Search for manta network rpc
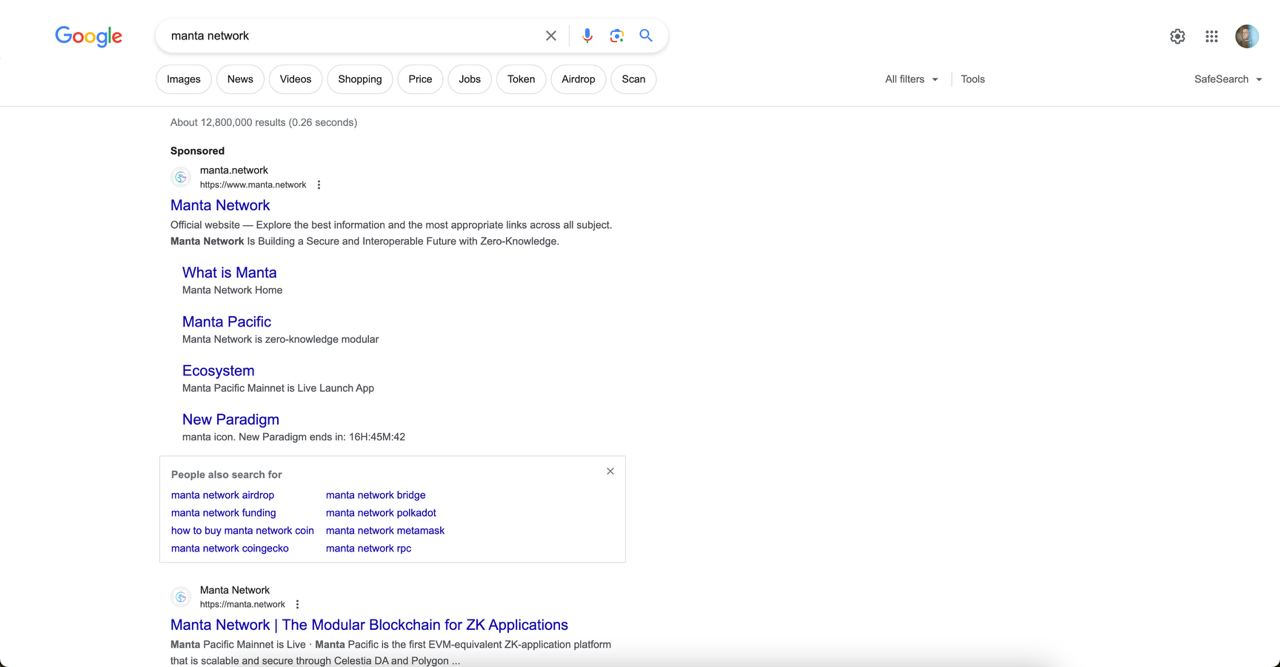This screenshot has height=667, width=1280. coord(368,548)
